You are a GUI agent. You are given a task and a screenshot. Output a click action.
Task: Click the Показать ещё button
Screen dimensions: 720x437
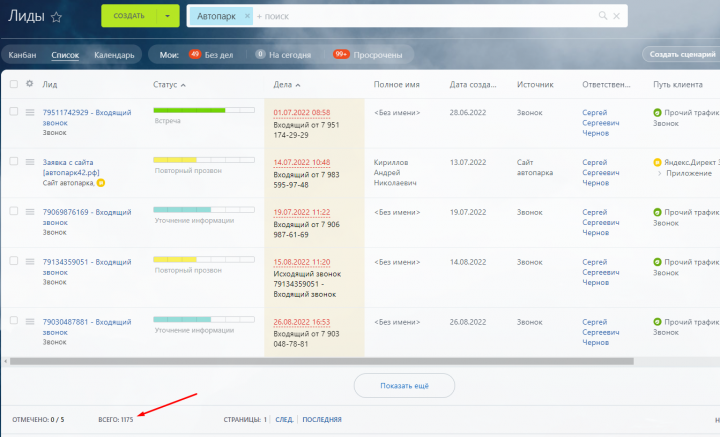pos(404,386)
